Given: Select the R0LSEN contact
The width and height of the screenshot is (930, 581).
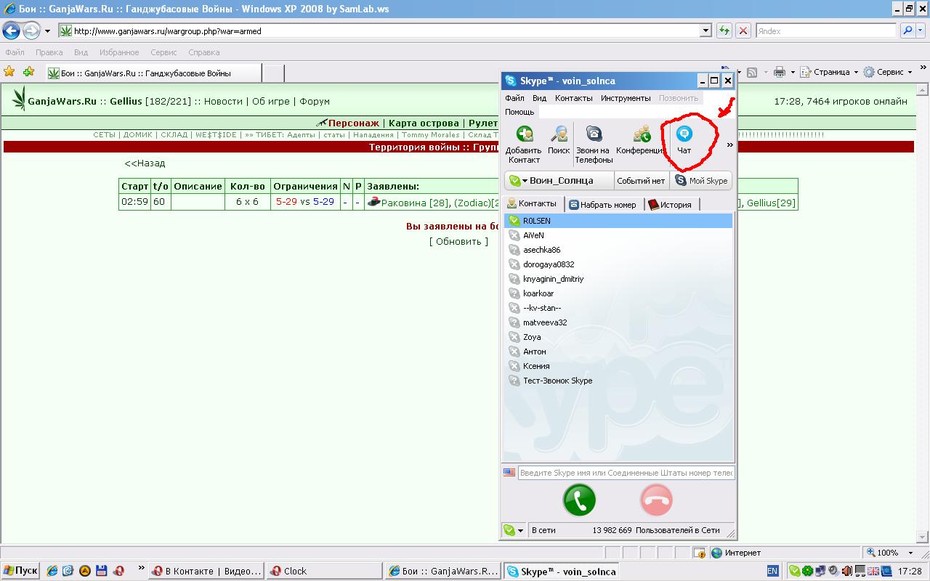Looking at the screenshot, I should [x=617, y=221].
